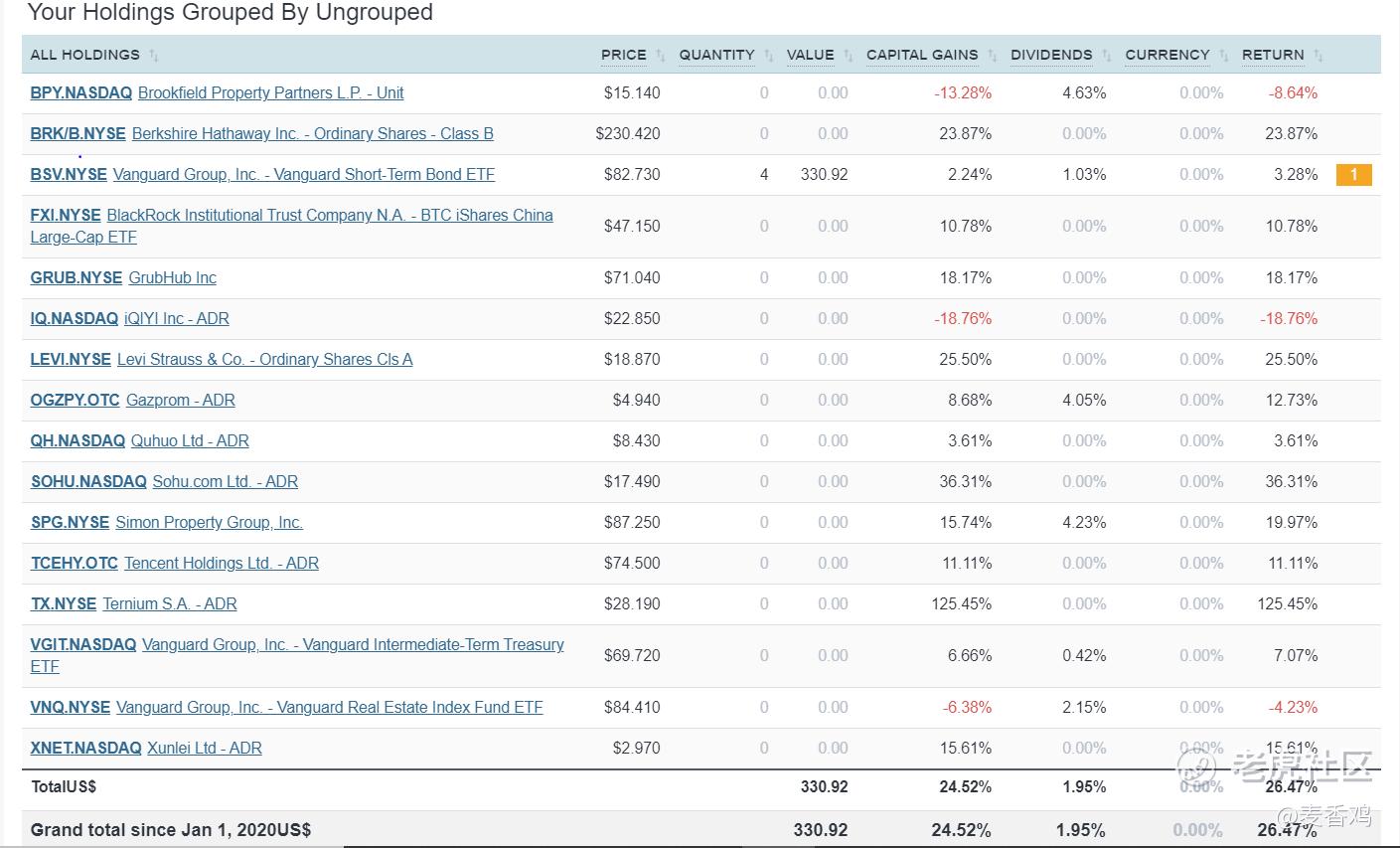Screen dimensions: 1400x848
Task: Open the Sohu.com Ltd. - ADR link
Action: [225, 481]
